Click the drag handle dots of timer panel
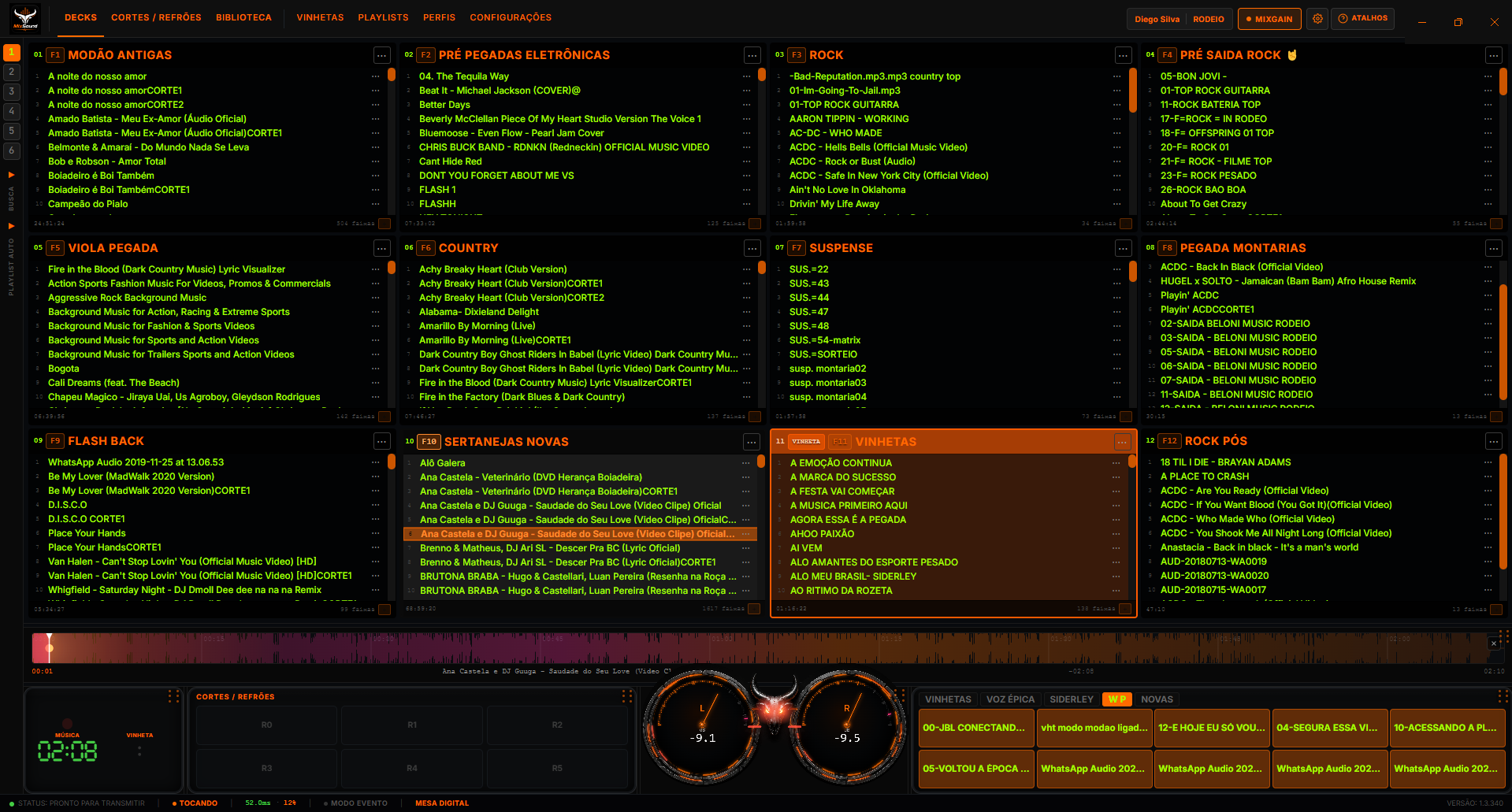The height and width of the screenshot is (812, 1512). coord(173,696)
